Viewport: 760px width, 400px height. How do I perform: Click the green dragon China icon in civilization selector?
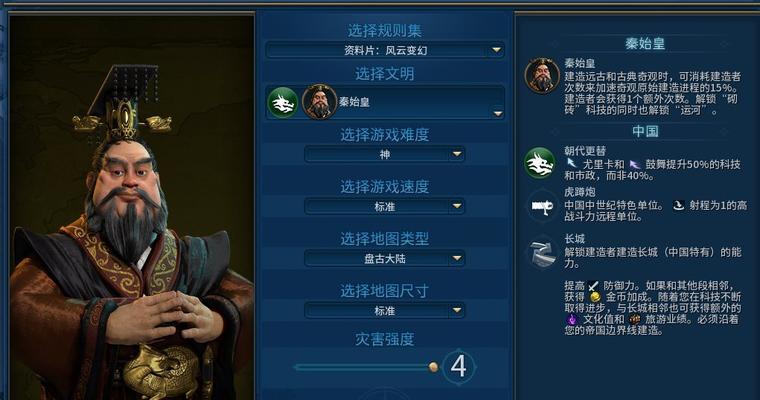point(283,102)
